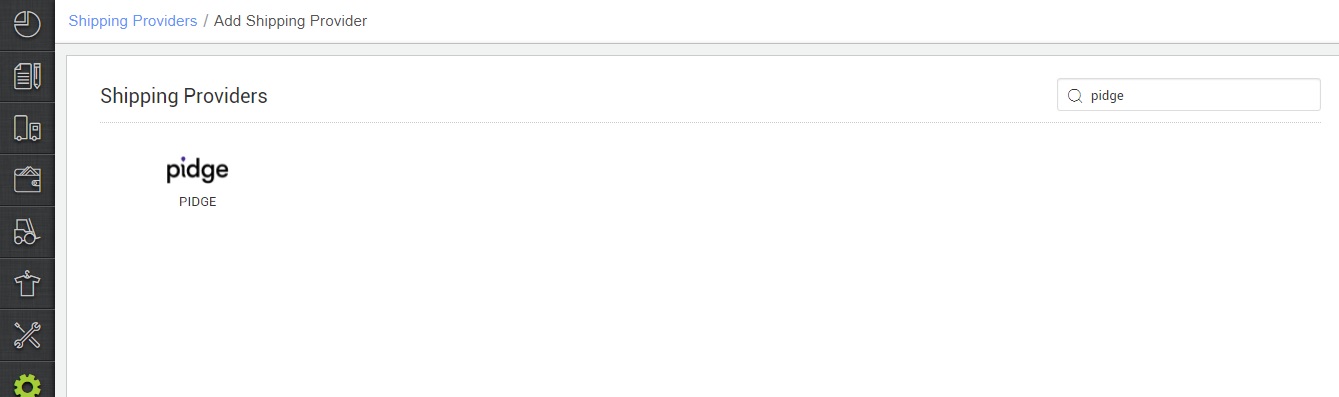
Task: Open the t-shirt products icon
Action: pyautogui.click(x=27, y=284)
